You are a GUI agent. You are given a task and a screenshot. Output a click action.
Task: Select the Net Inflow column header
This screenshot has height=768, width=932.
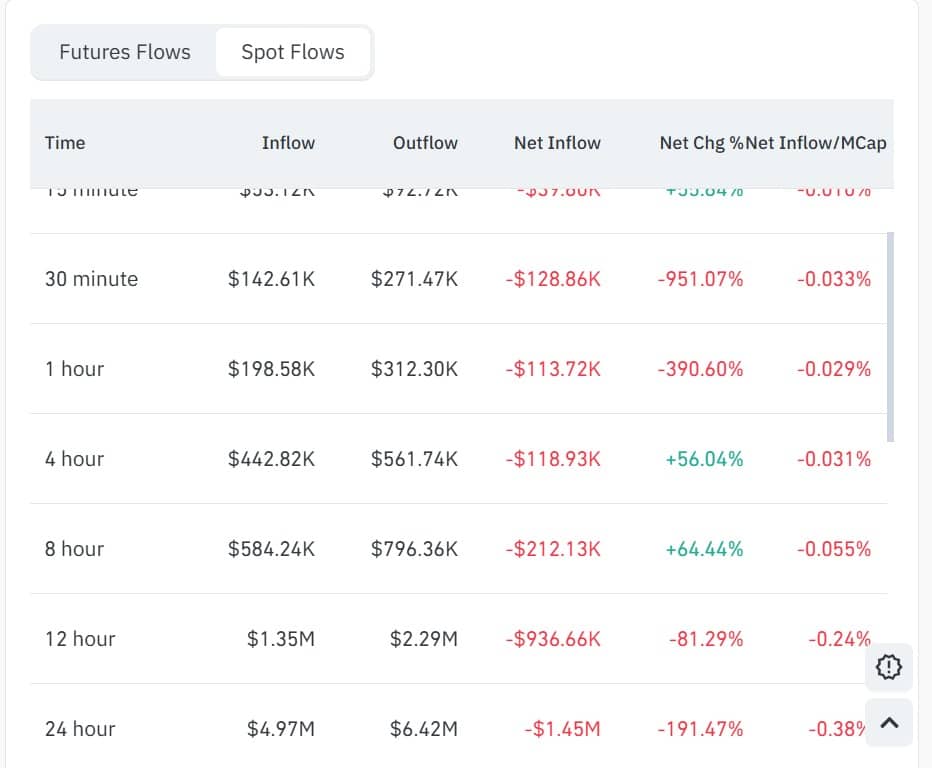tap(557, 142)
